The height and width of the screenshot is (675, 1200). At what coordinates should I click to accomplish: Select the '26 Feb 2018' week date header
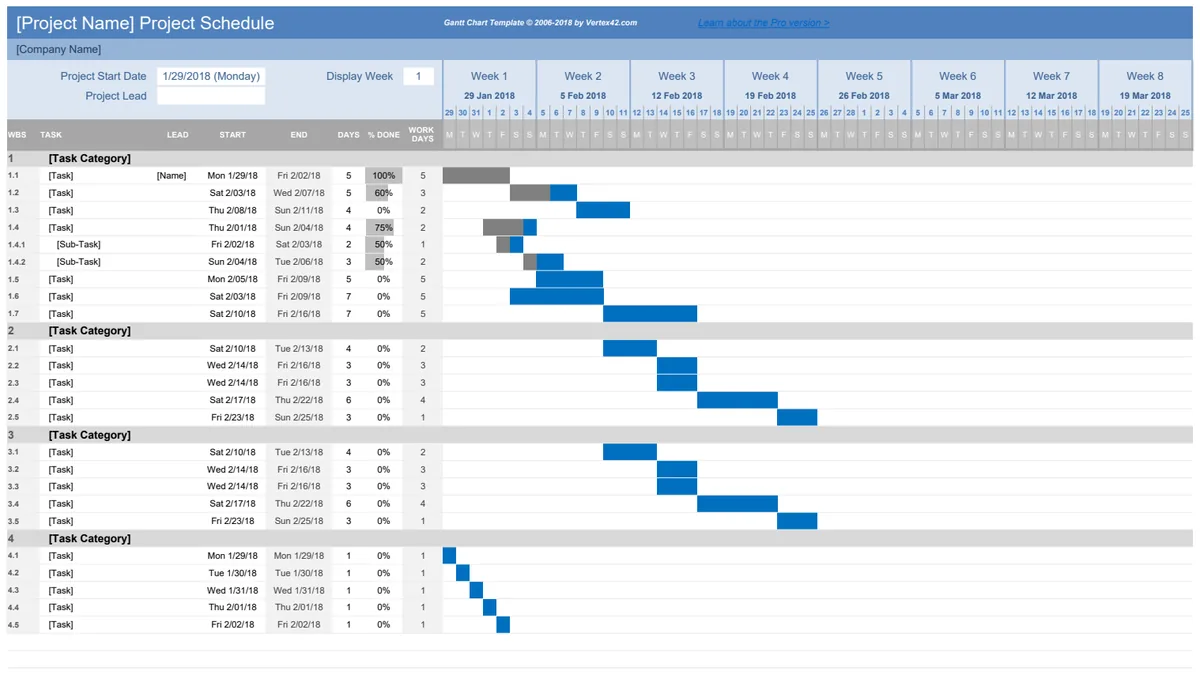click(864, 96)
